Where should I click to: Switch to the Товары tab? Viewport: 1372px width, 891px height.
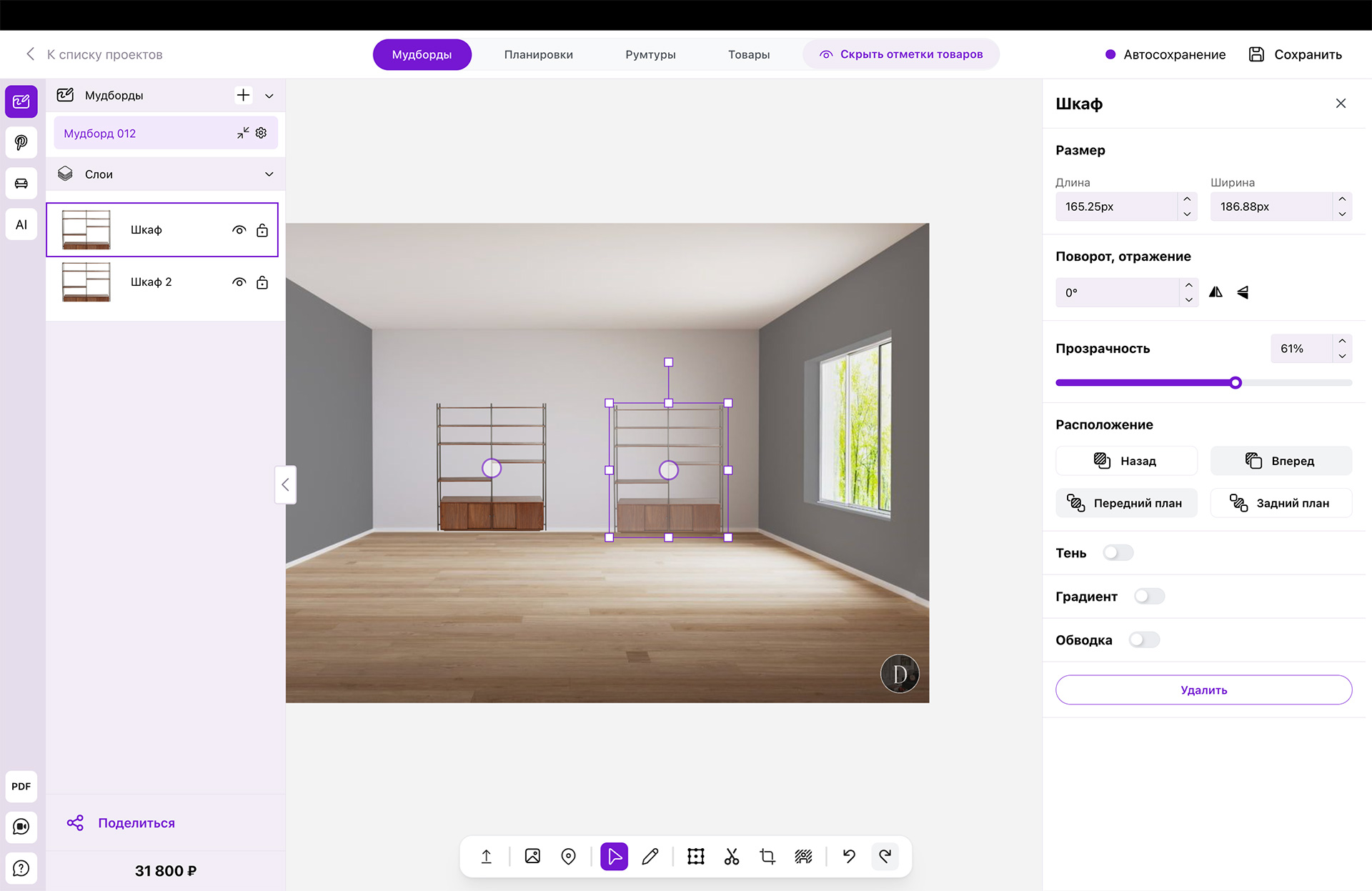click(x=749, y=54)
